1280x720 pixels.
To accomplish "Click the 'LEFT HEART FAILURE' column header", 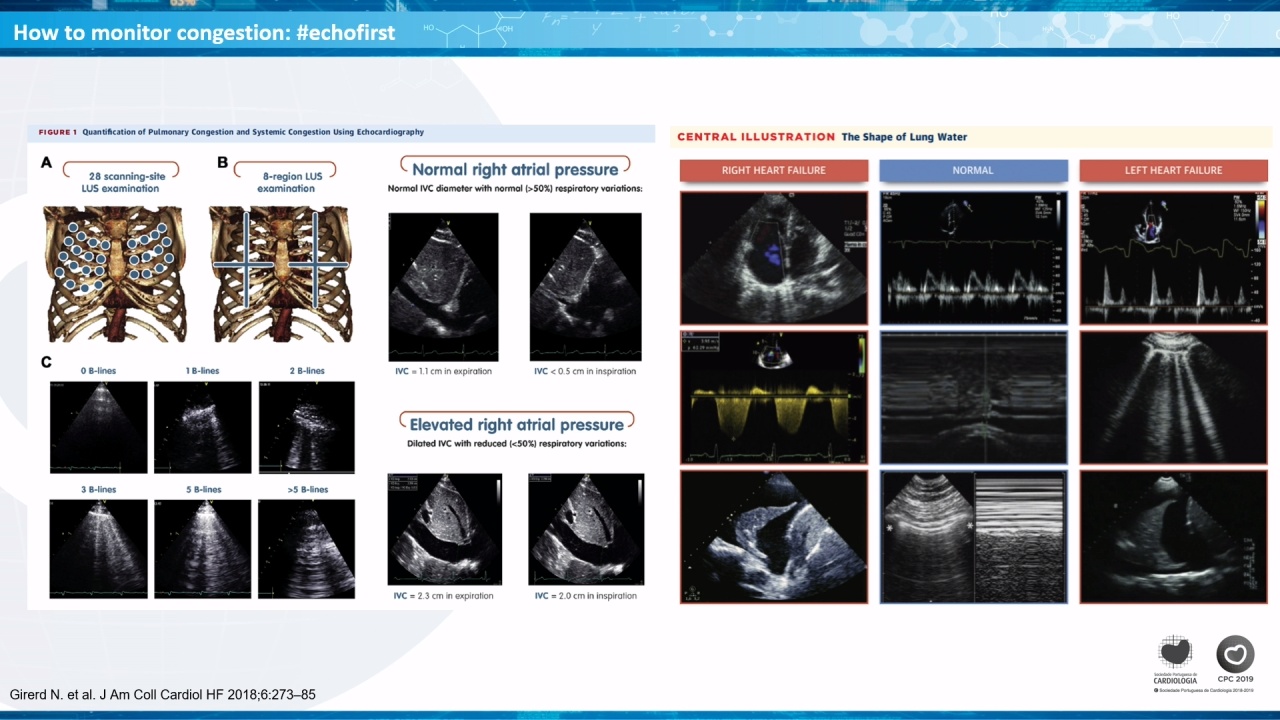I will [x=1173, y=171].
